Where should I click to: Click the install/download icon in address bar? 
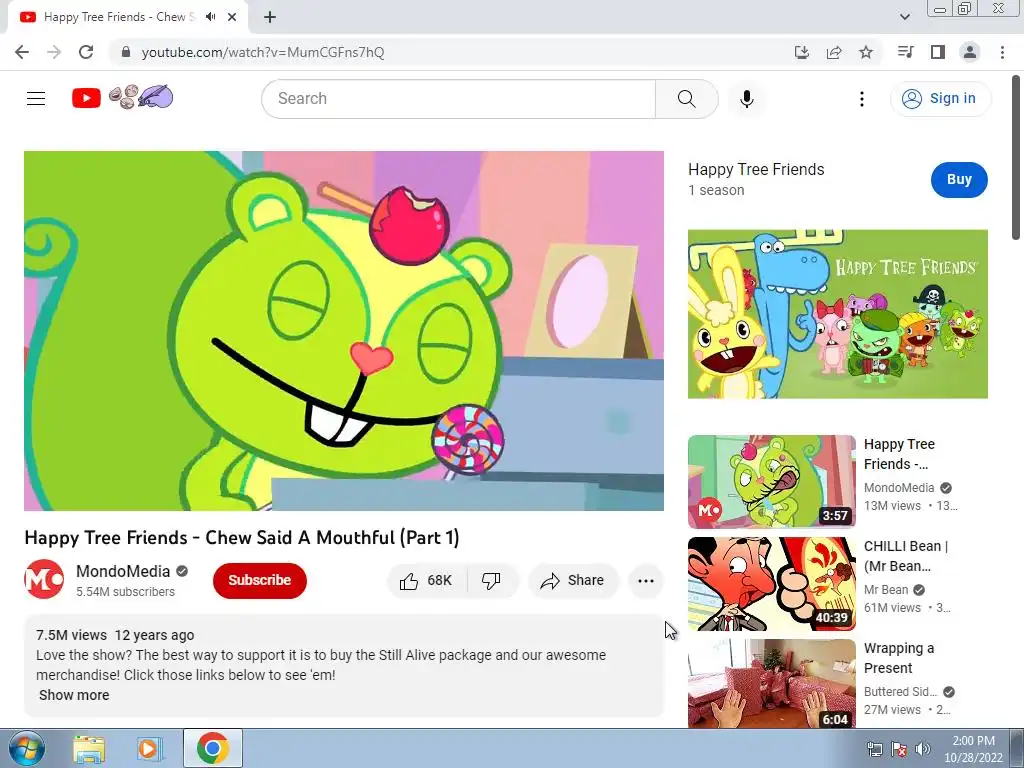coord(802,52)
